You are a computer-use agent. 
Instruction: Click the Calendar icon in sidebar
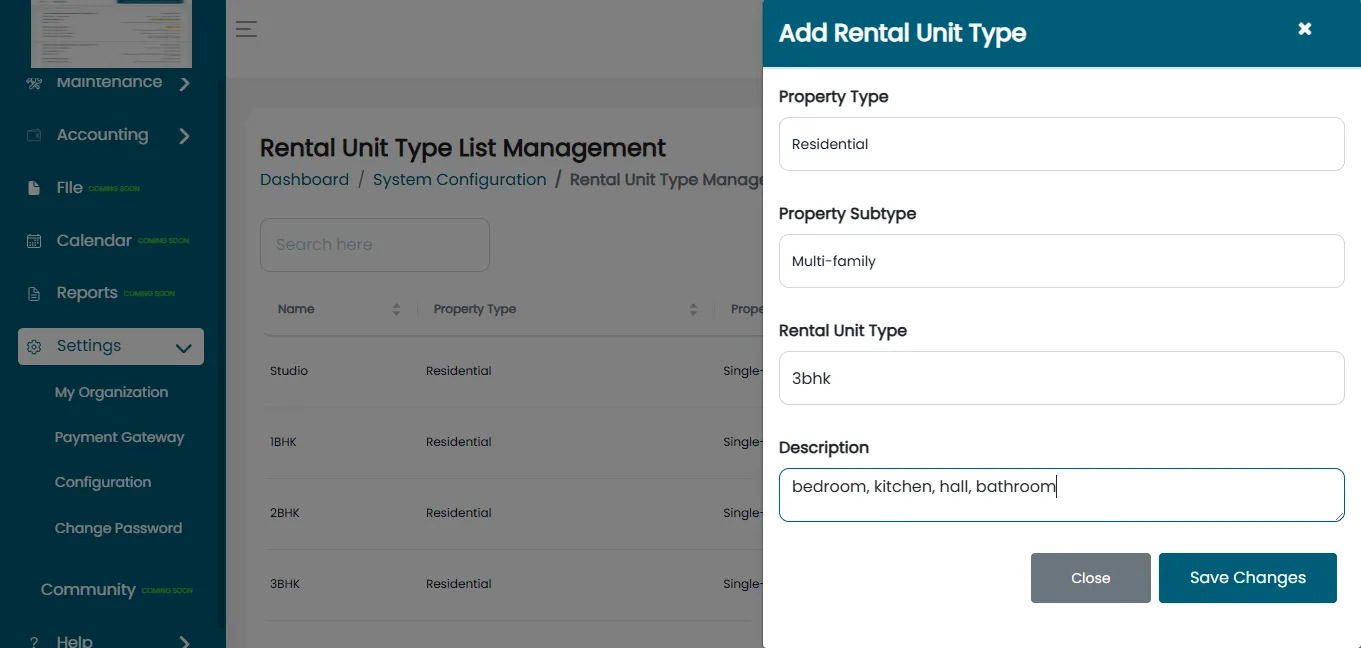(x=34, y=241)
